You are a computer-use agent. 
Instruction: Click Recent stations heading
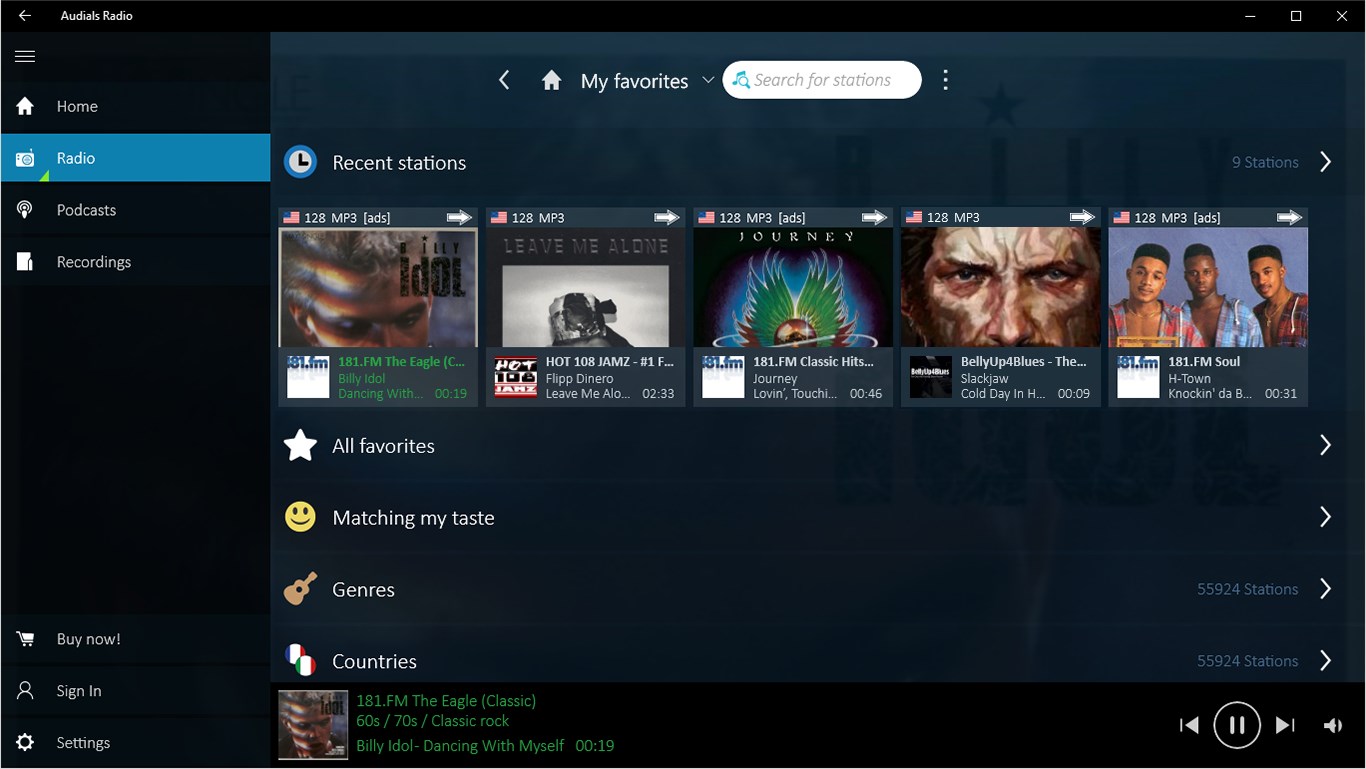click(x=399, y=163)
